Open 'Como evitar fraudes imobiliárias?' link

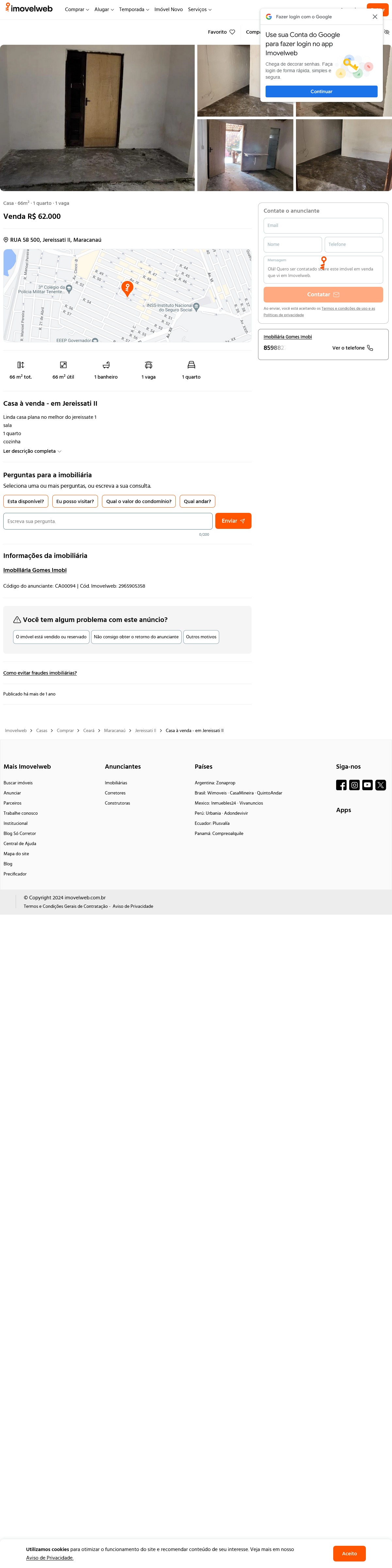tap(40, 673)
